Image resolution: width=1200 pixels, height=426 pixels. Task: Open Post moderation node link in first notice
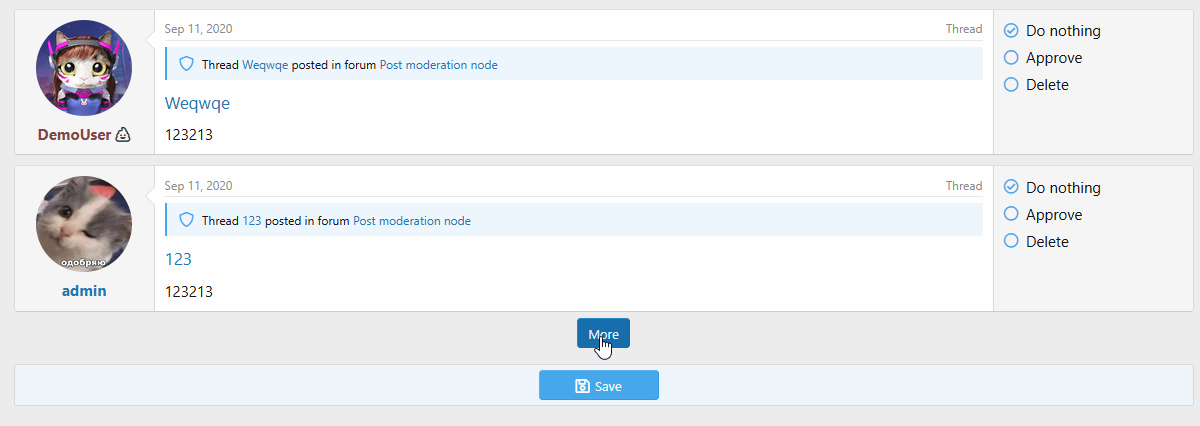point(438,64)
